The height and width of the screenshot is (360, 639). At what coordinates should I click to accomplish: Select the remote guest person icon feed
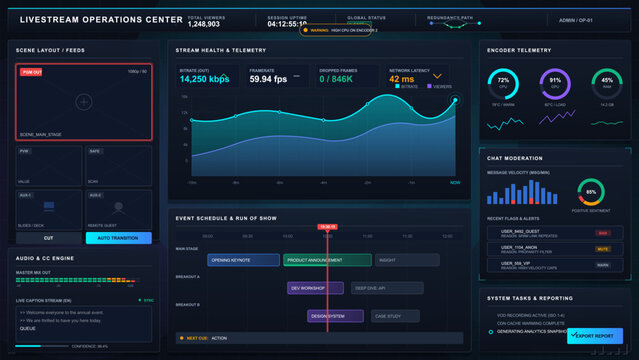119,208
